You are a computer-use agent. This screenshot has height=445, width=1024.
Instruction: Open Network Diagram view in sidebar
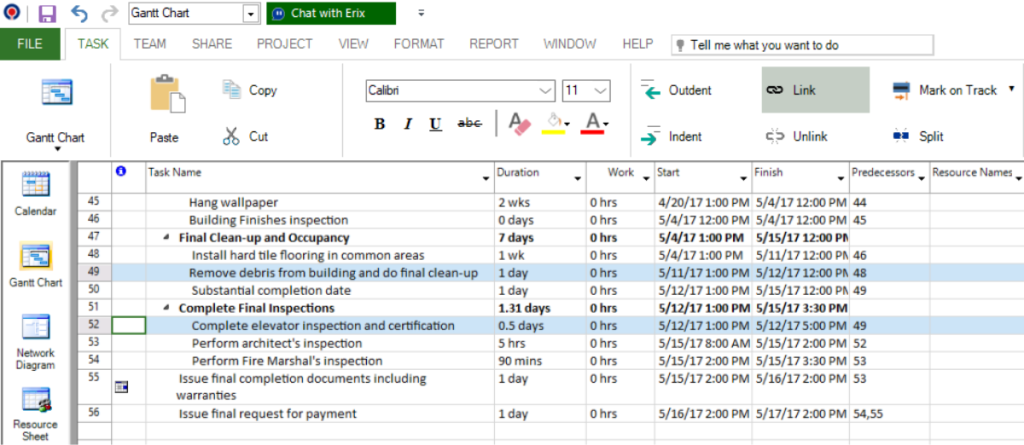point(35,342)
